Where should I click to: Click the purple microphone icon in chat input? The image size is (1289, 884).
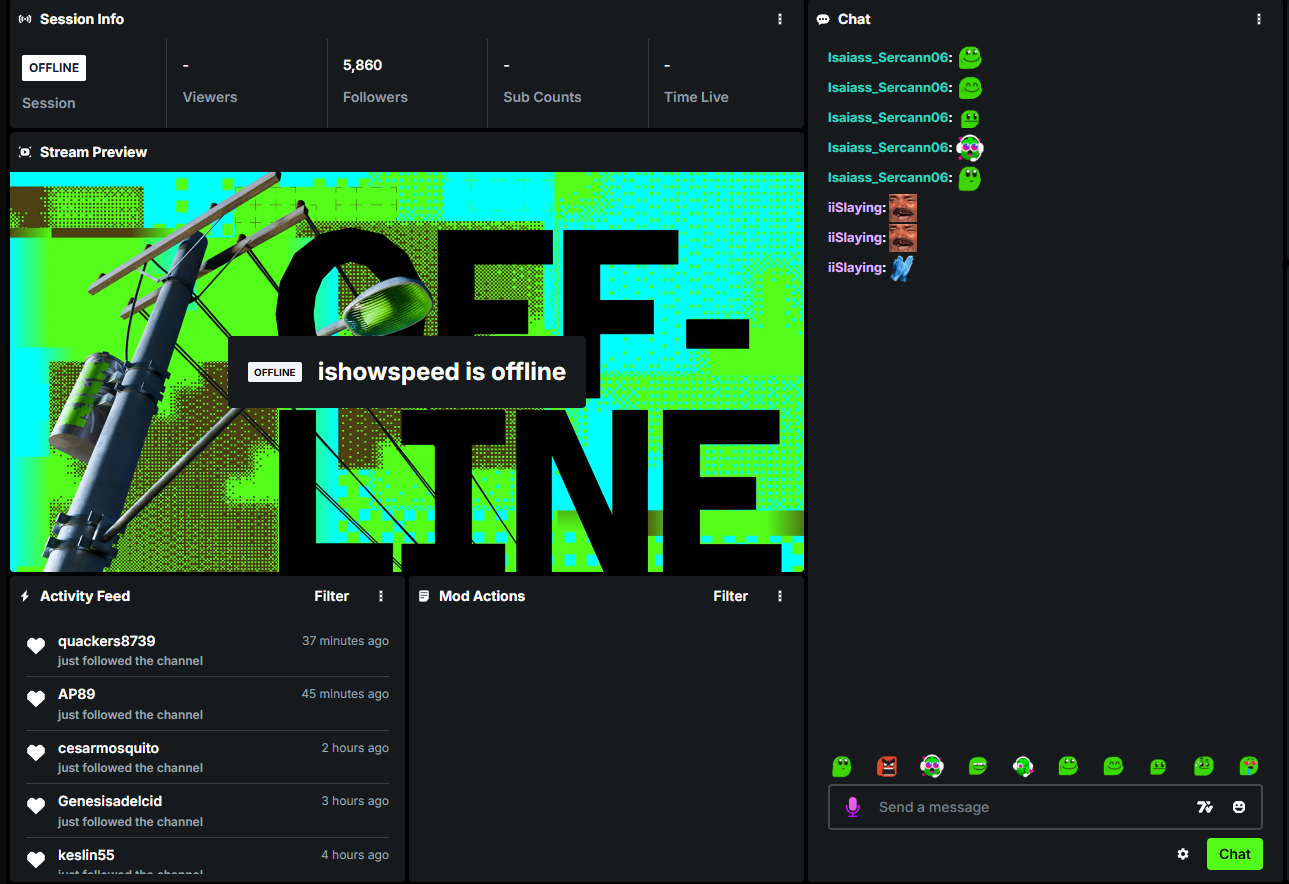coord(852,807)
